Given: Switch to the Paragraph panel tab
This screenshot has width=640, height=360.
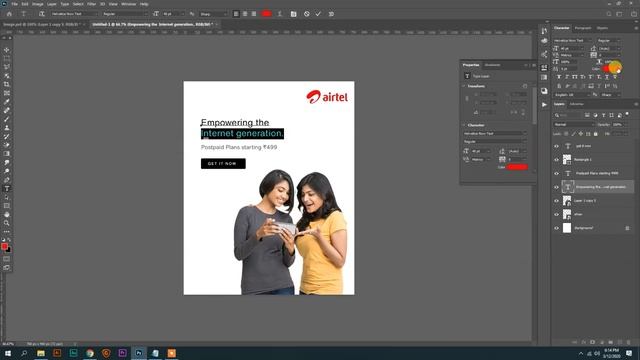Looking at the screenshot, I should click(x=583, y=28).
